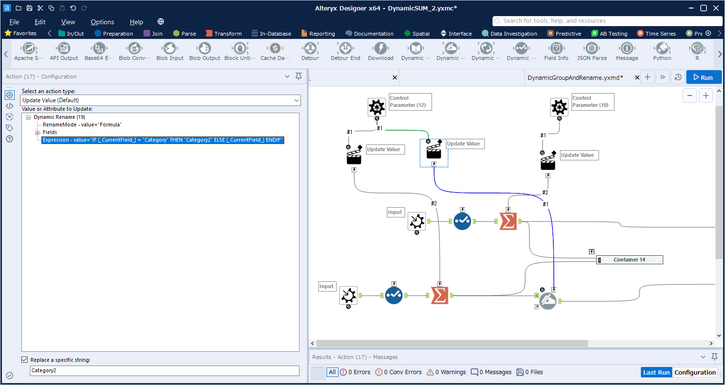Click the canvas horizontal scrollbar
The image size is (725, 385).
(x=452, y=343)
